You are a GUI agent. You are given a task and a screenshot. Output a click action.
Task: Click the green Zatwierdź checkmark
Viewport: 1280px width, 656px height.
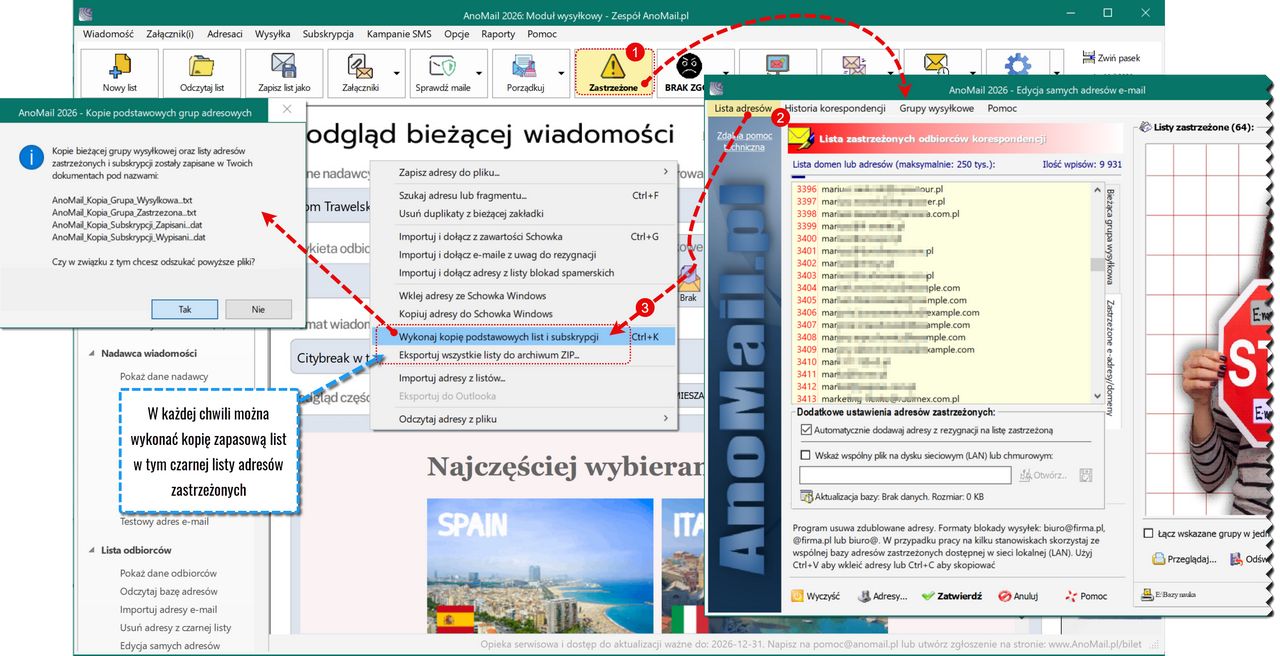(927, 596)
